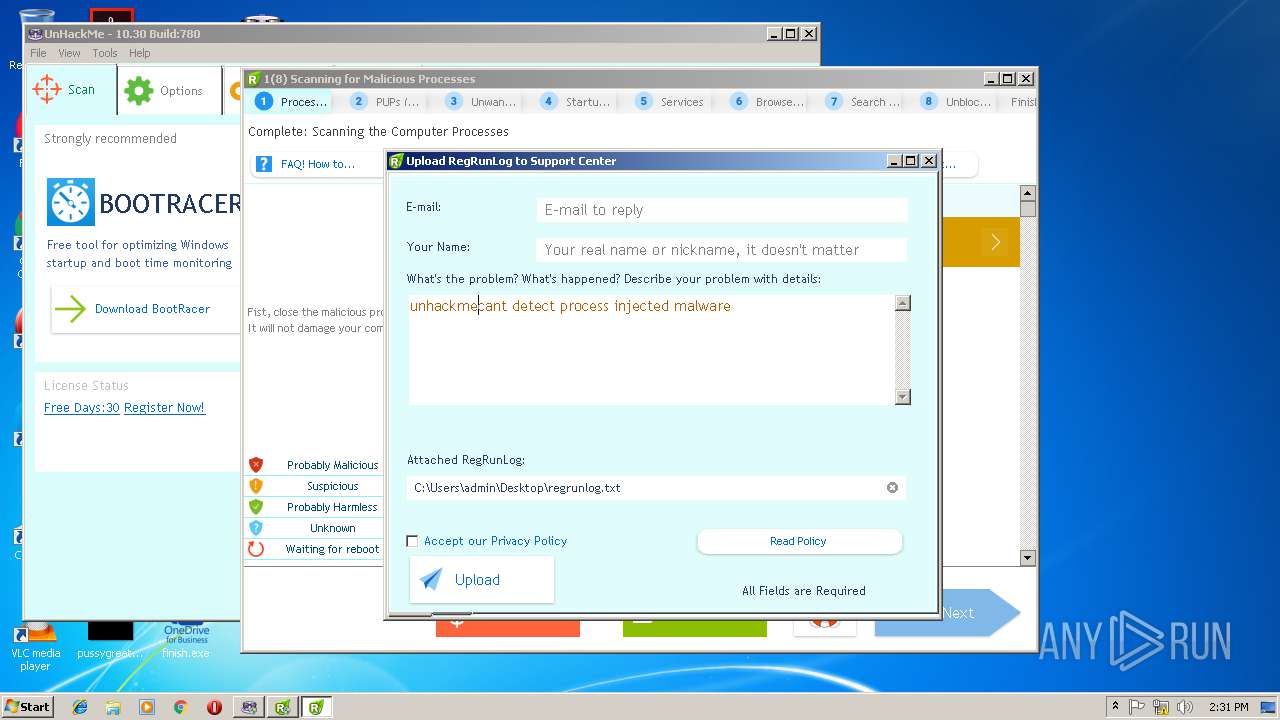Click the step 1 Processes circle
Viewport: 1280px width, 720px height.
264,101
